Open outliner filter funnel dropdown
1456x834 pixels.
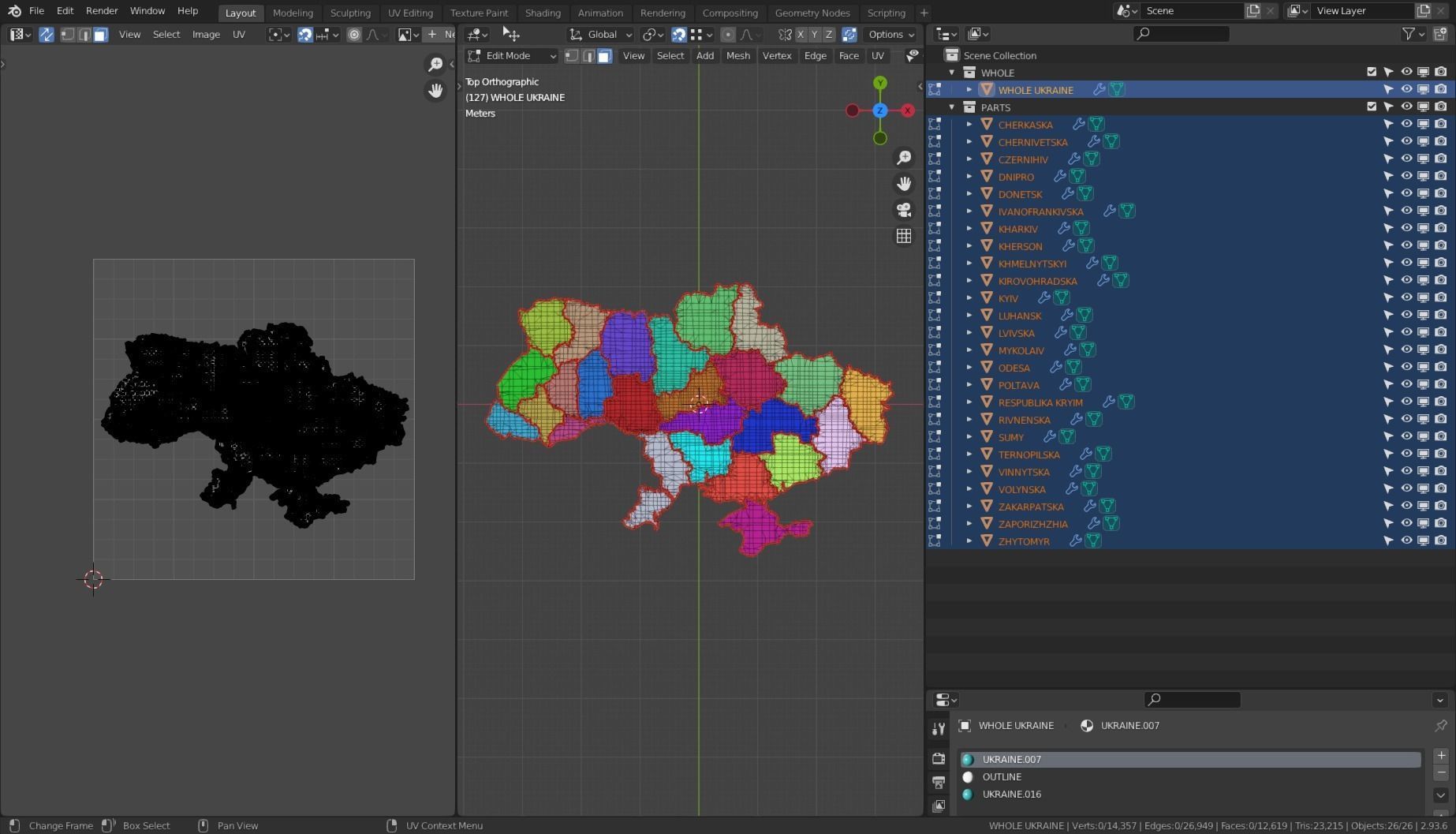pos(1413,34)
